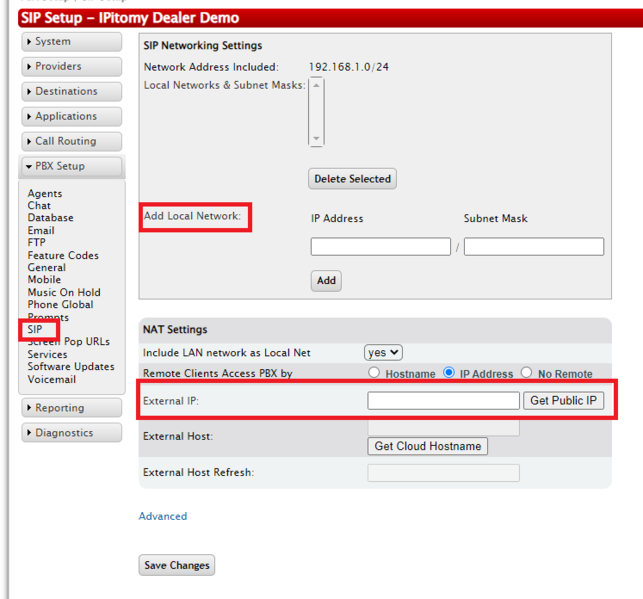Focus the Subnet Mask input field
The height and width of the screenshot is (599, 643).
tap(533, 246)
